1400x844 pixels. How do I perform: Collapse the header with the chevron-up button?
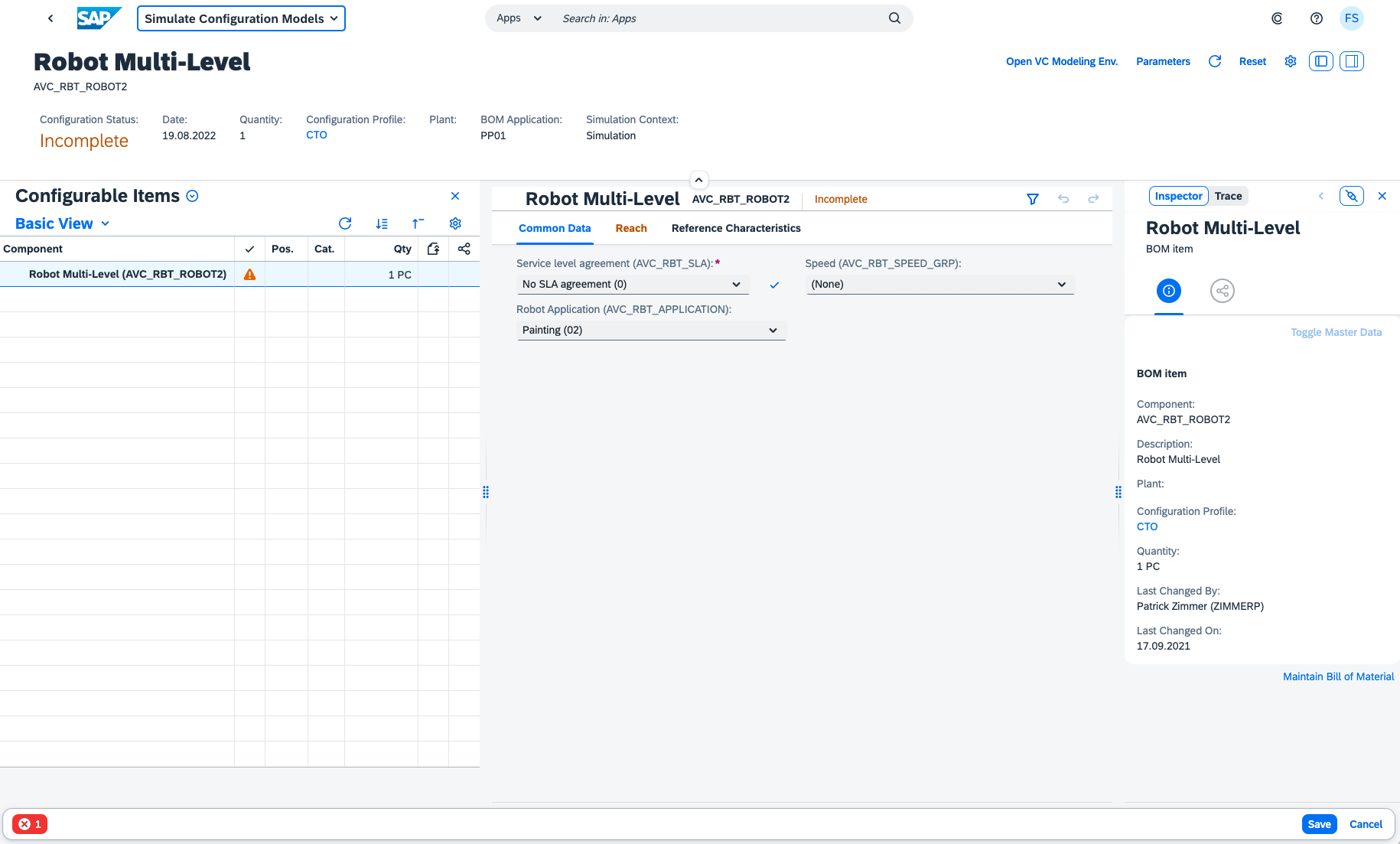698,180
